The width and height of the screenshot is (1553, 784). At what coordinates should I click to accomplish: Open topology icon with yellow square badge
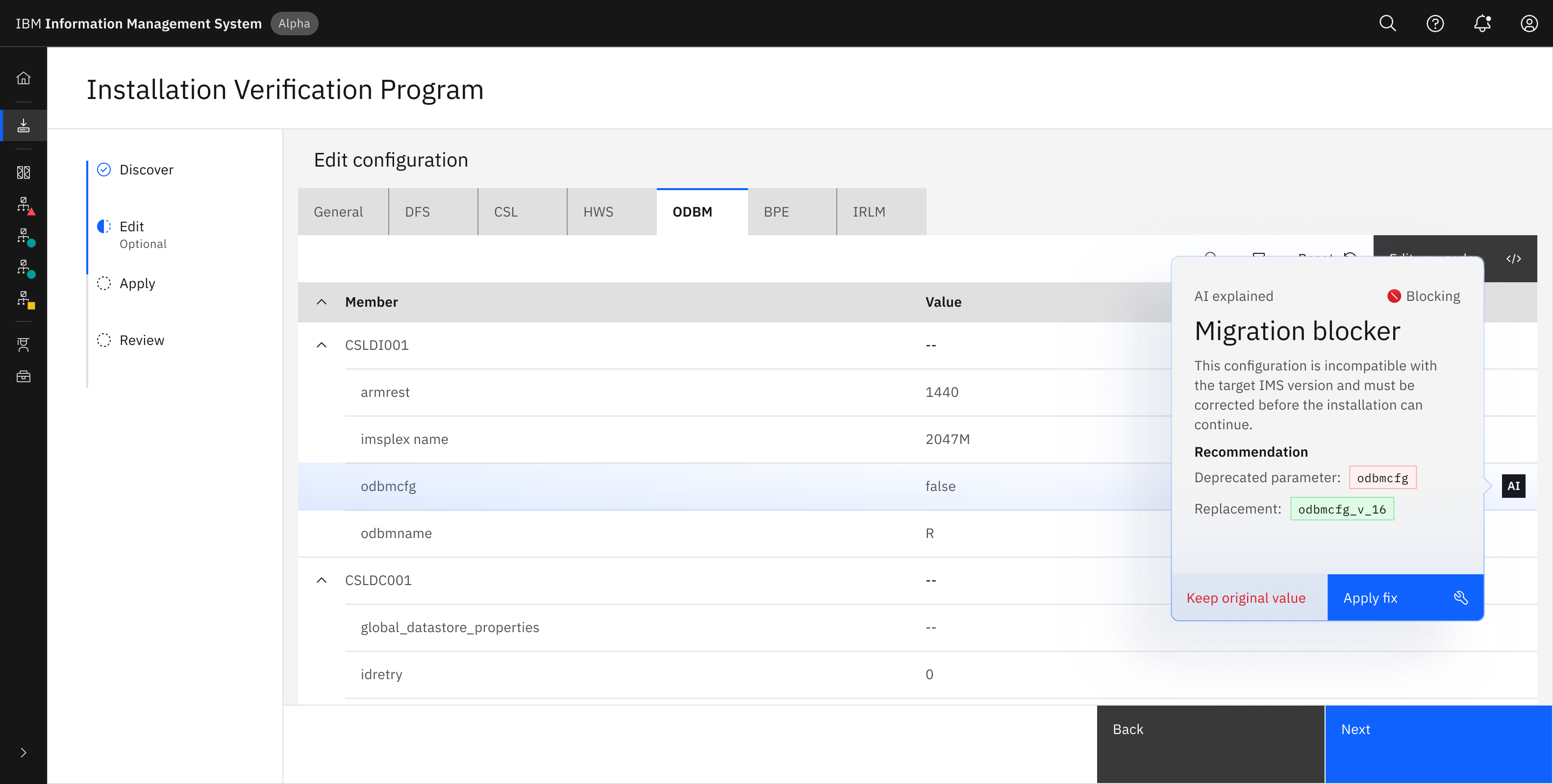pyautogui.click(x=25, y=299)
